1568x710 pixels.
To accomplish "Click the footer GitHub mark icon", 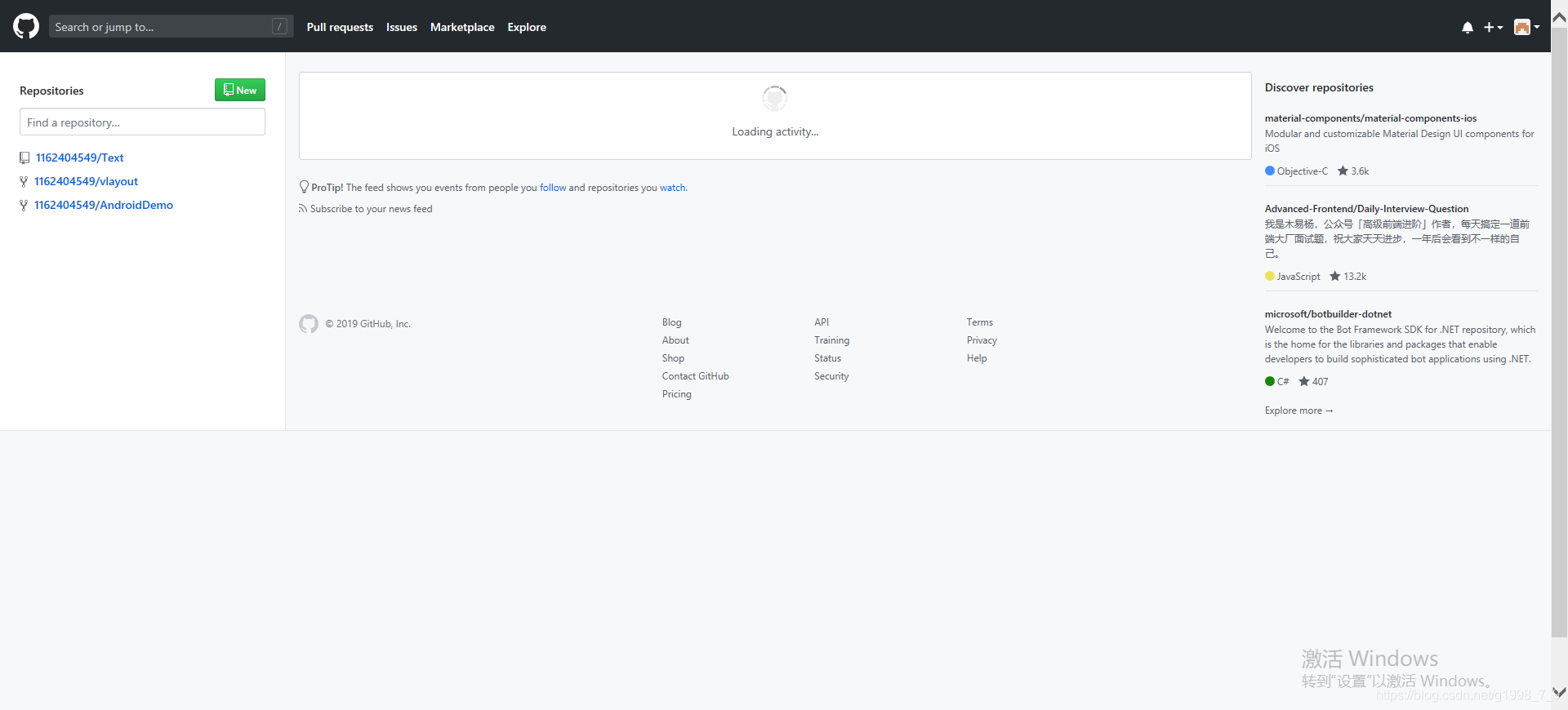I will pyautogui.click(x=309, y=324).
